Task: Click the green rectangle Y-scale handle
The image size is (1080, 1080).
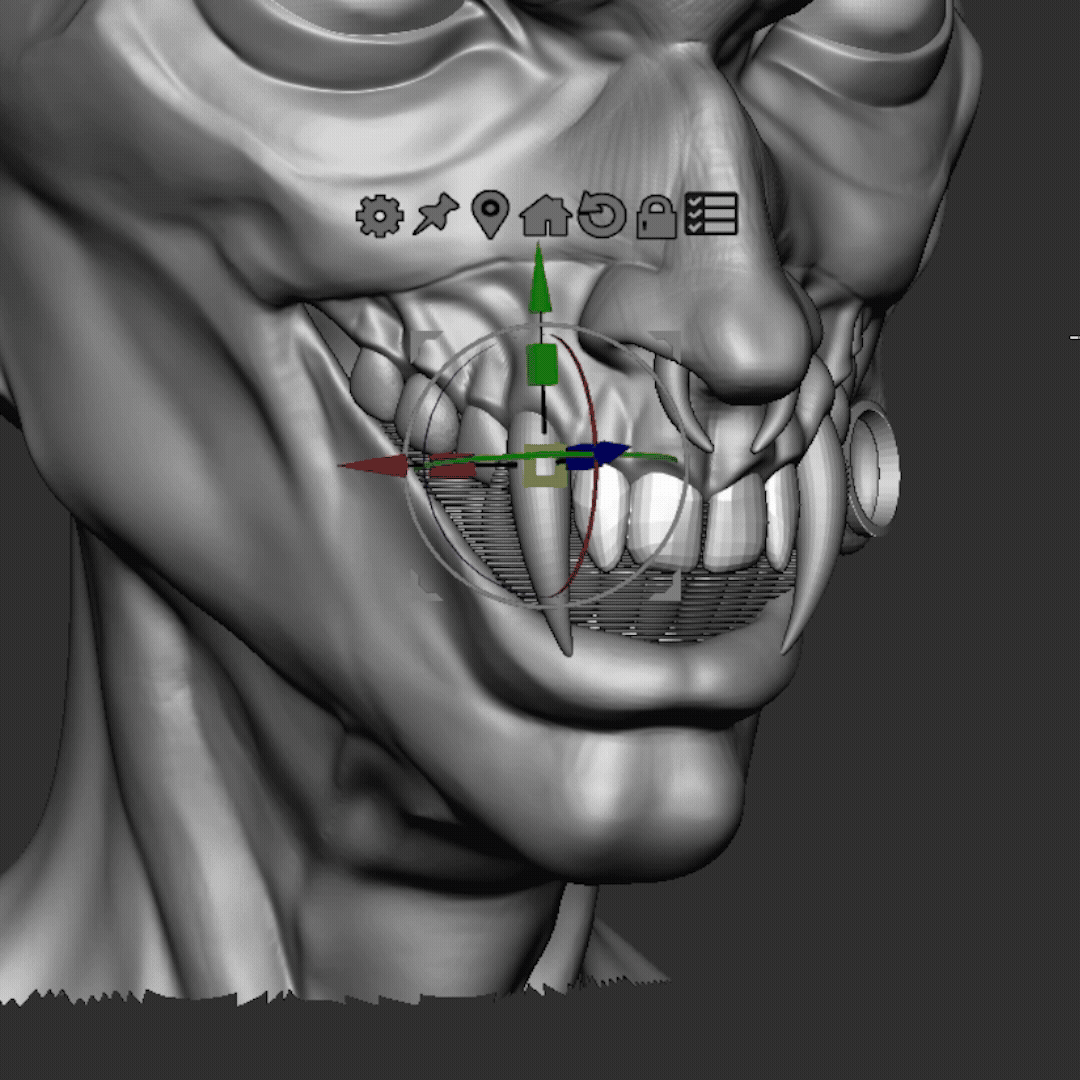Action: point(541,364)
